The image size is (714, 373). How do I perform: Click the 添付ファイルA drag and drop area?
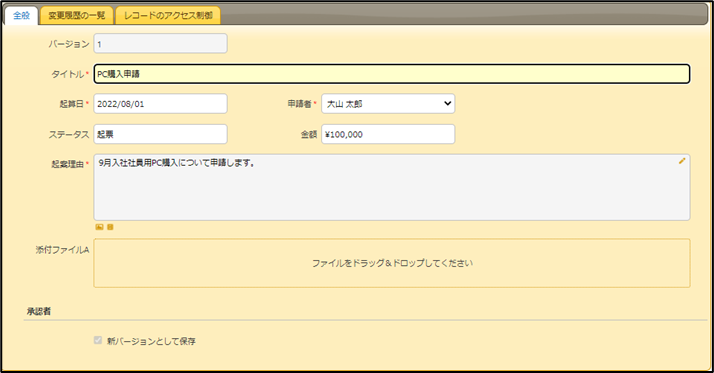point(392,263)
